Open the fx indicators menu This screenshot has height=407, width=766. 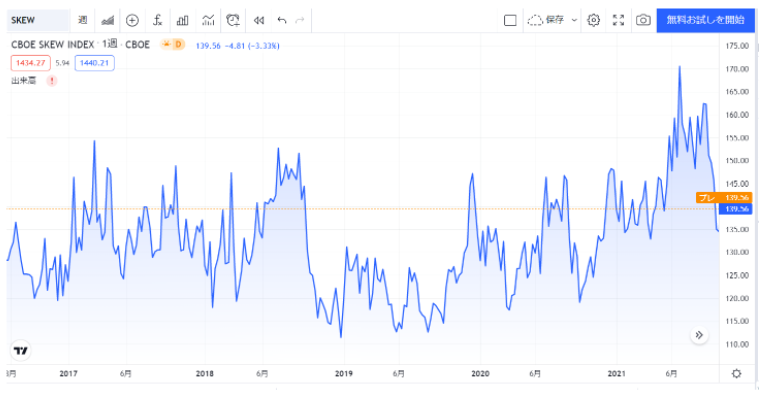157,20
